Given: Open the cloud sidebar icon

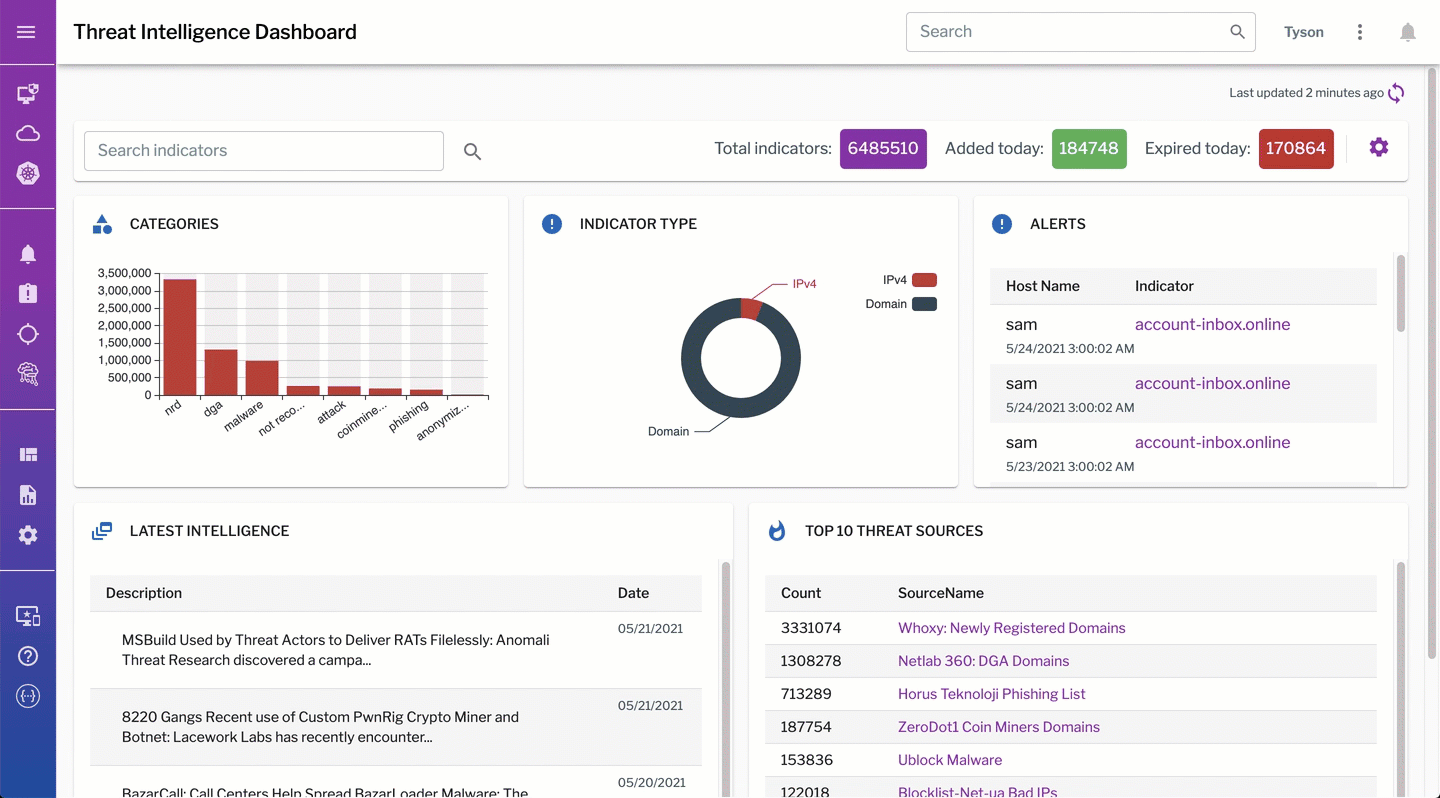Looking at the screenshot, I should [28, 134].
